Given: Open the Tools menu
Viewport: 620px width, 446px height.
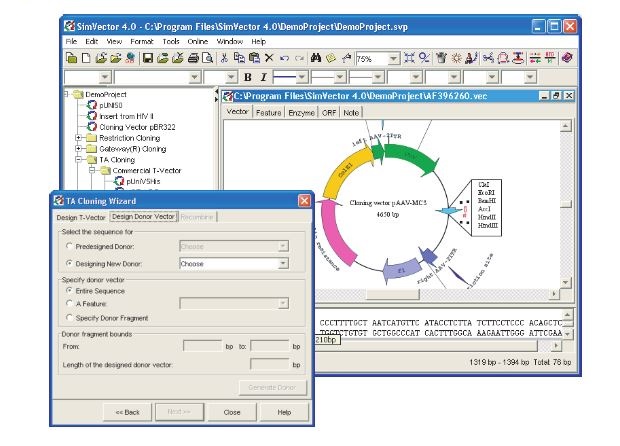Looking at the screenshot, I should tap(171, 42).
